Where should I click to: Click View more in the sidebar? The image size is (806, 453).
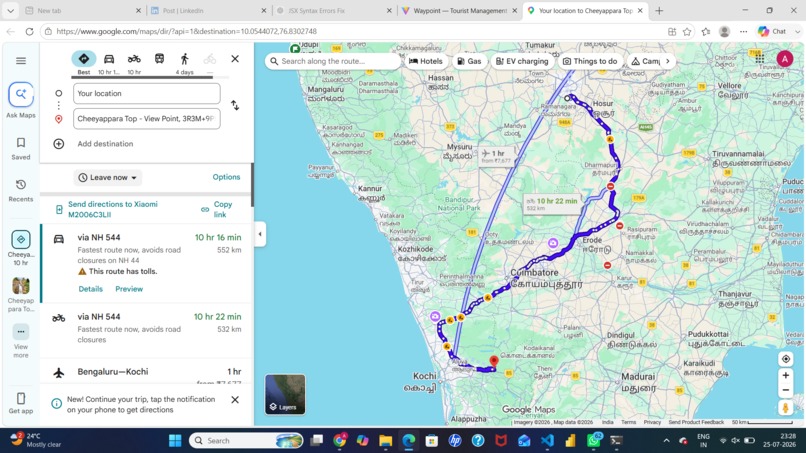point(21,341)
